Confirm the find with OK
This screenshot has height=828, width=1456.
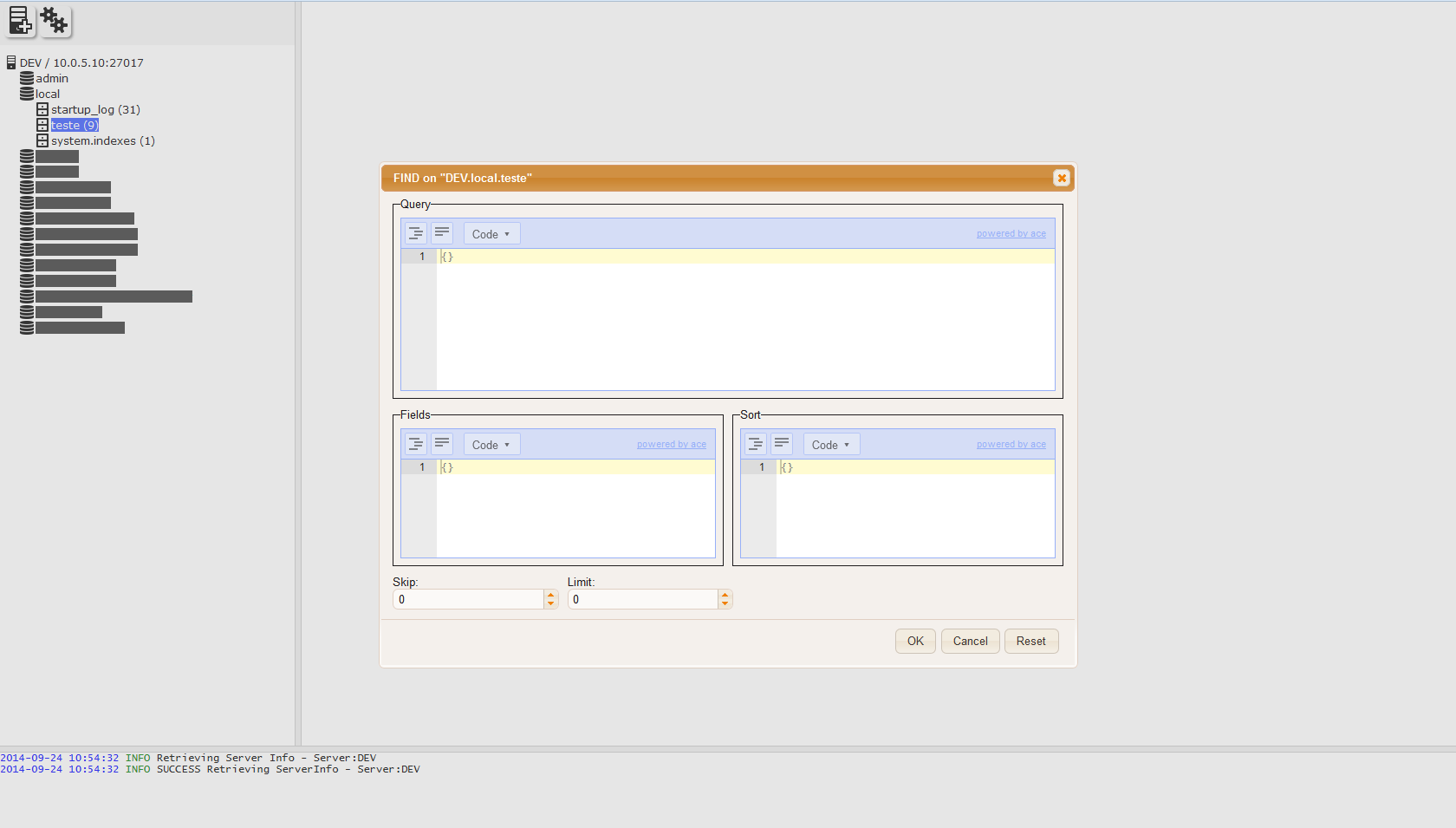point(914,641)
